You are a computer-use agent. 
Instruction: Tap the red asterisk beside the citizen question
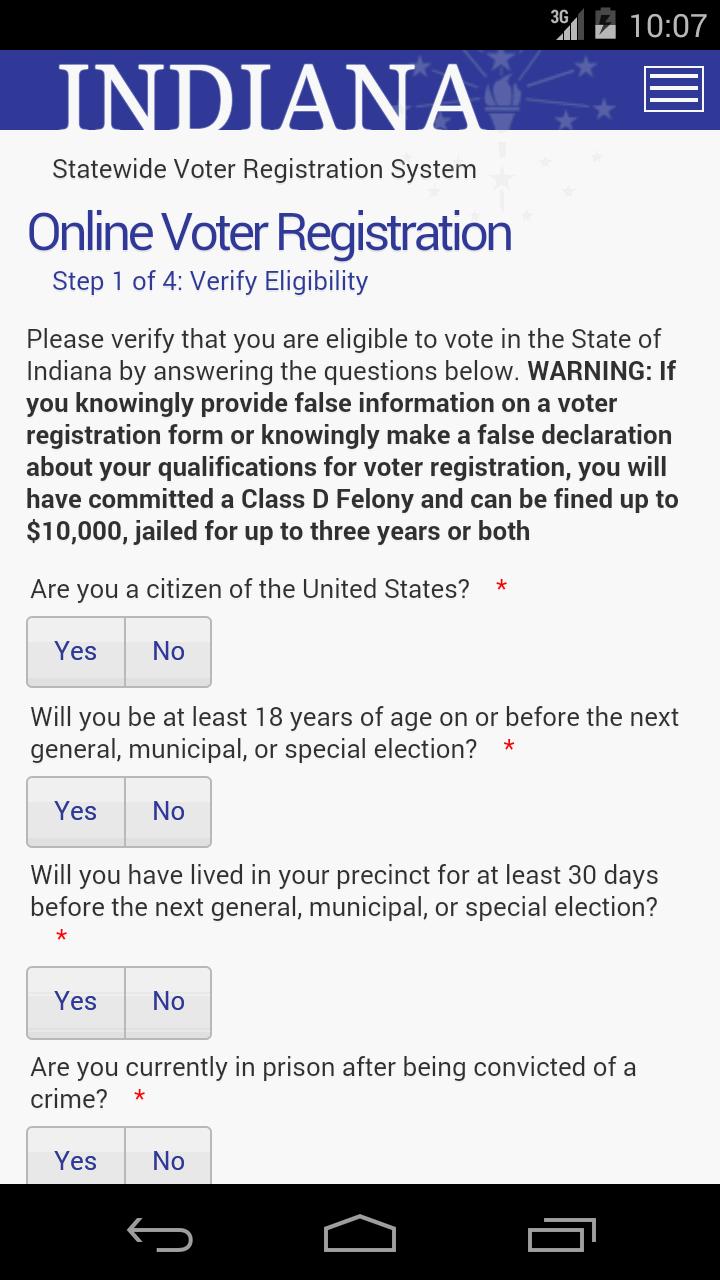click(499, 588)
